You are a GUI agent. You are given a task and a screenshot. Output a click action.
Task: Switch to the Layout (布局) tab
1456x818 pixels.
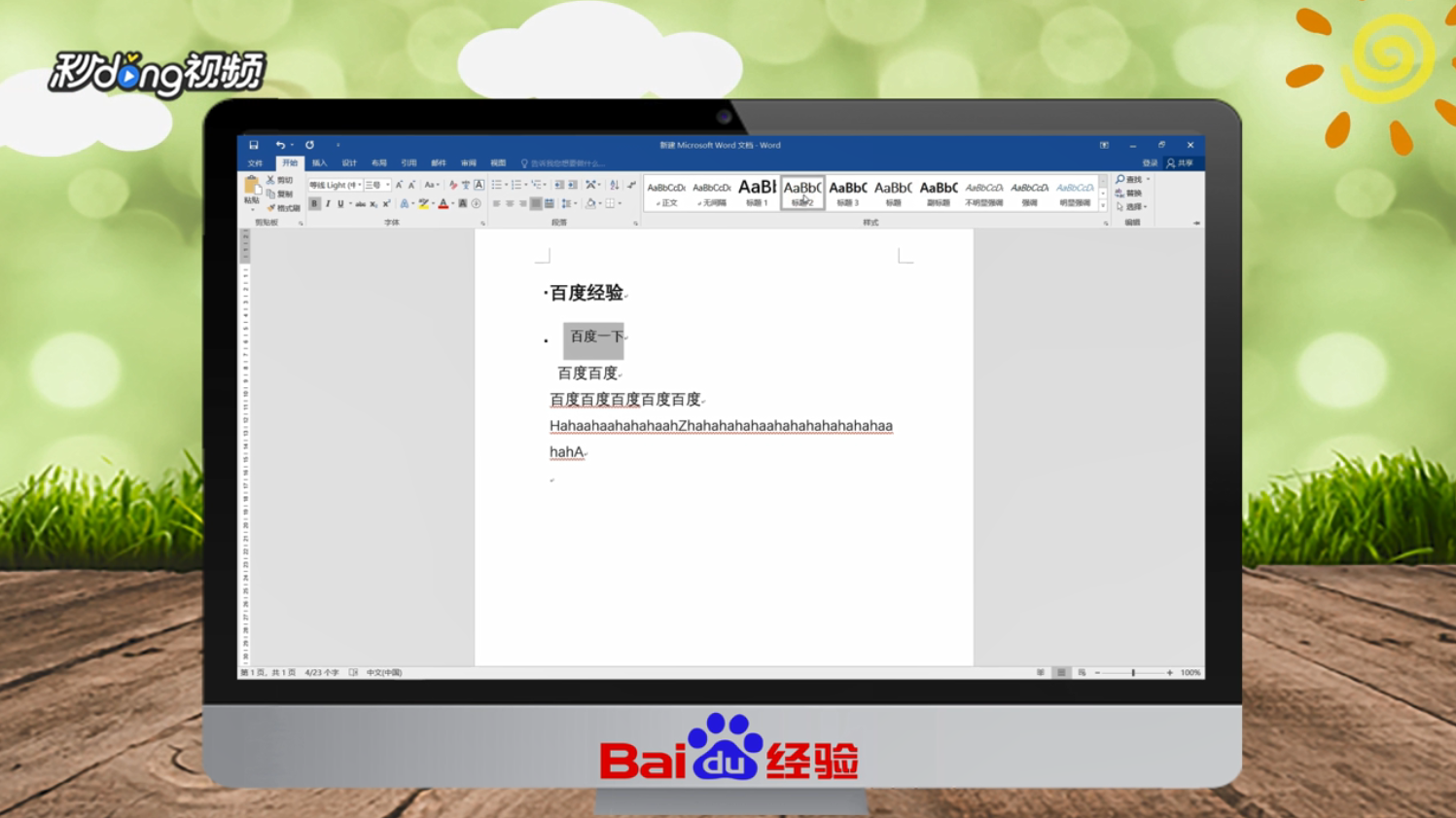coord(378,163)
